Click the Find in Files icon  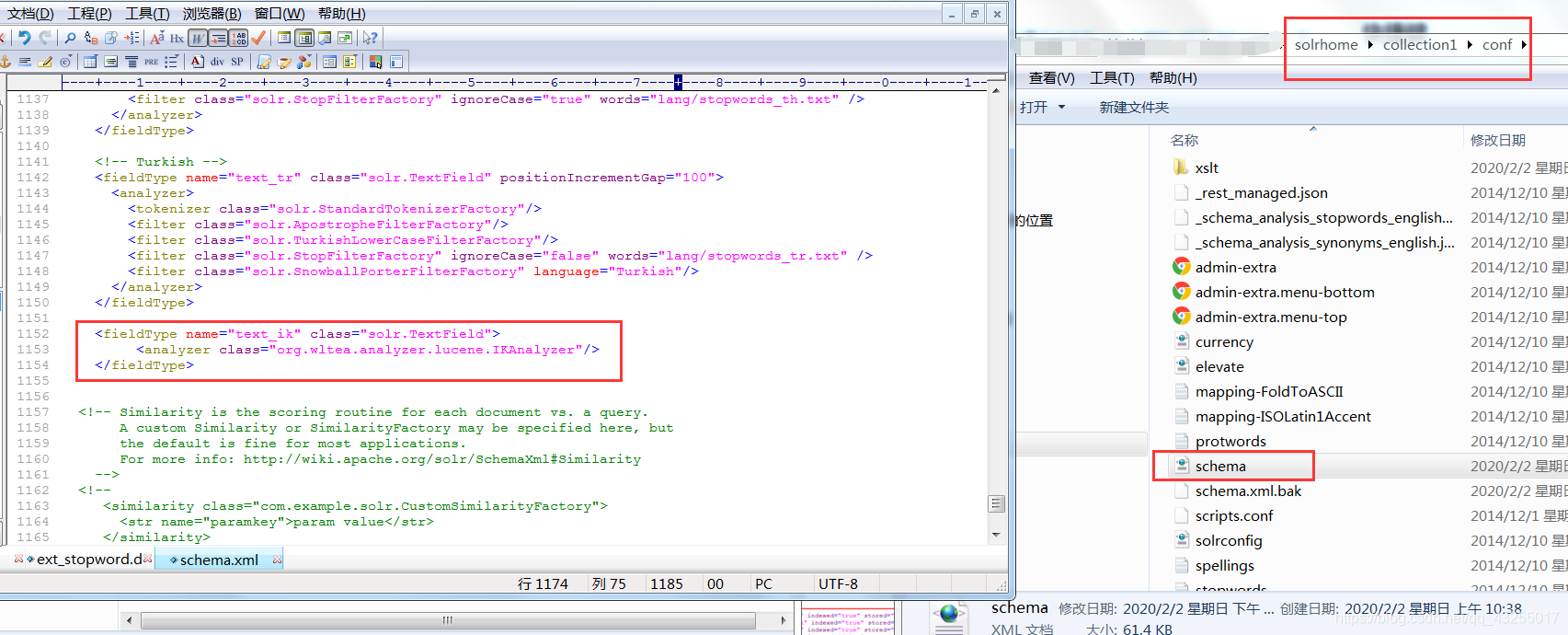[111, 38]
